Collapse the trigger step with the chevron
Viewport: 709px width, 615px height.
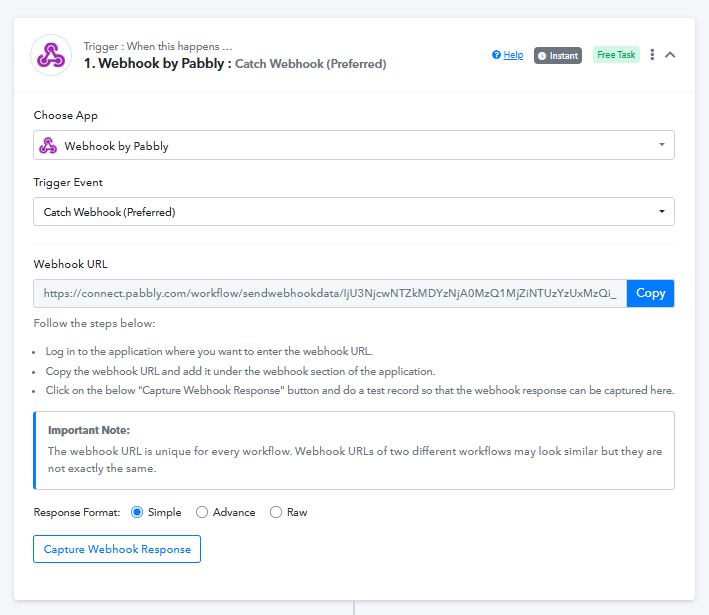(x=670, y=55)
